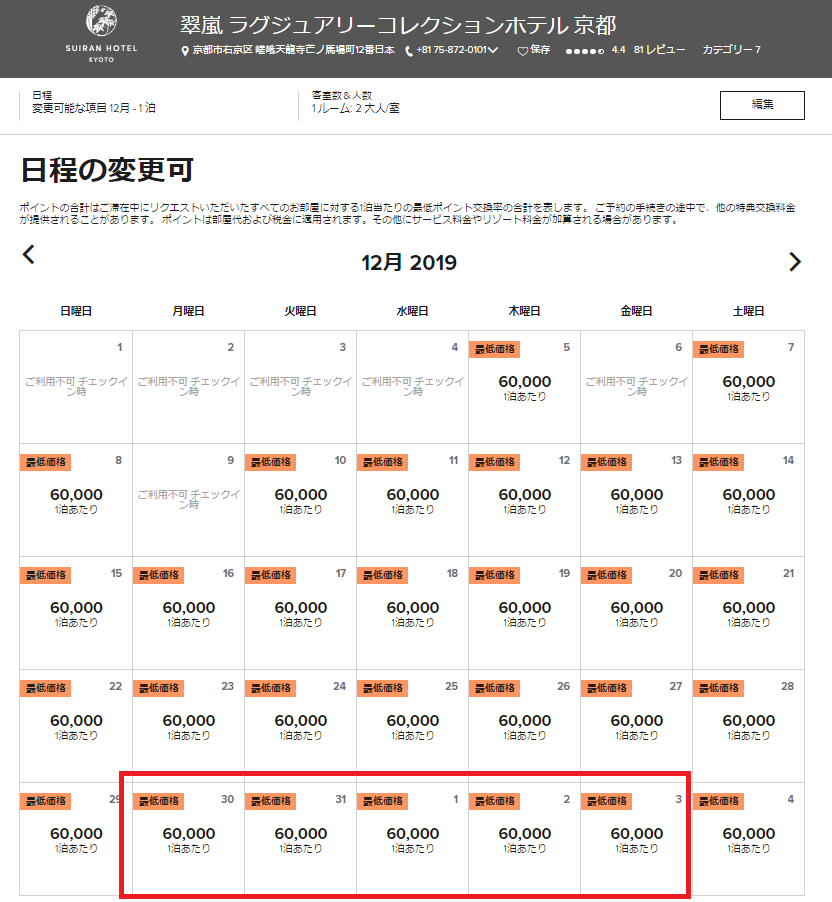The image size is (832, 902).
Task: Select December 11 date cell
Action: [413, 499]
